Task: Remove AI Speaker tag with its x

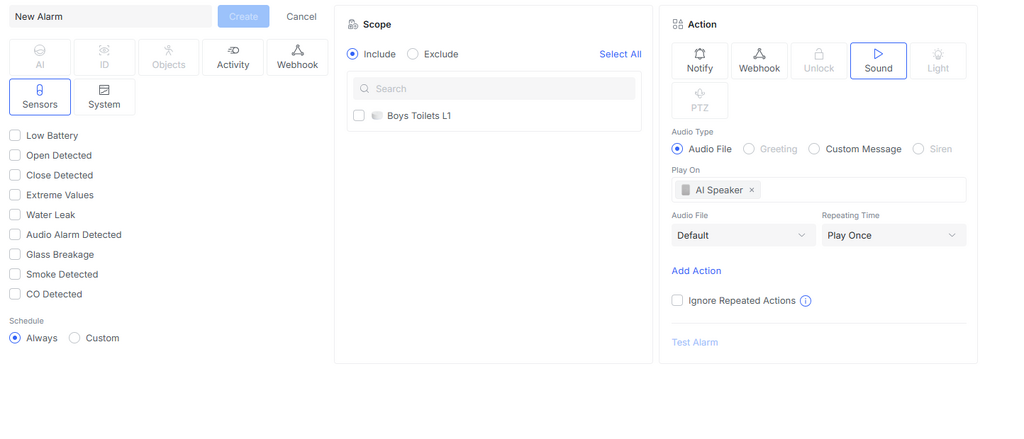Action: tap(752, 190)
